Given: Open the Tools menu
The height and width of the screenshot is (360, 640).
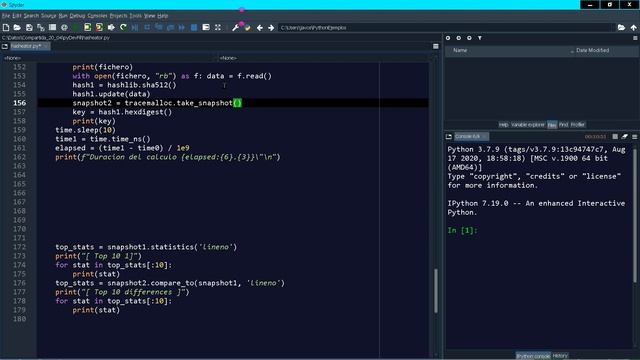Looking at the screenshot, I should click(x=136, y=16).
